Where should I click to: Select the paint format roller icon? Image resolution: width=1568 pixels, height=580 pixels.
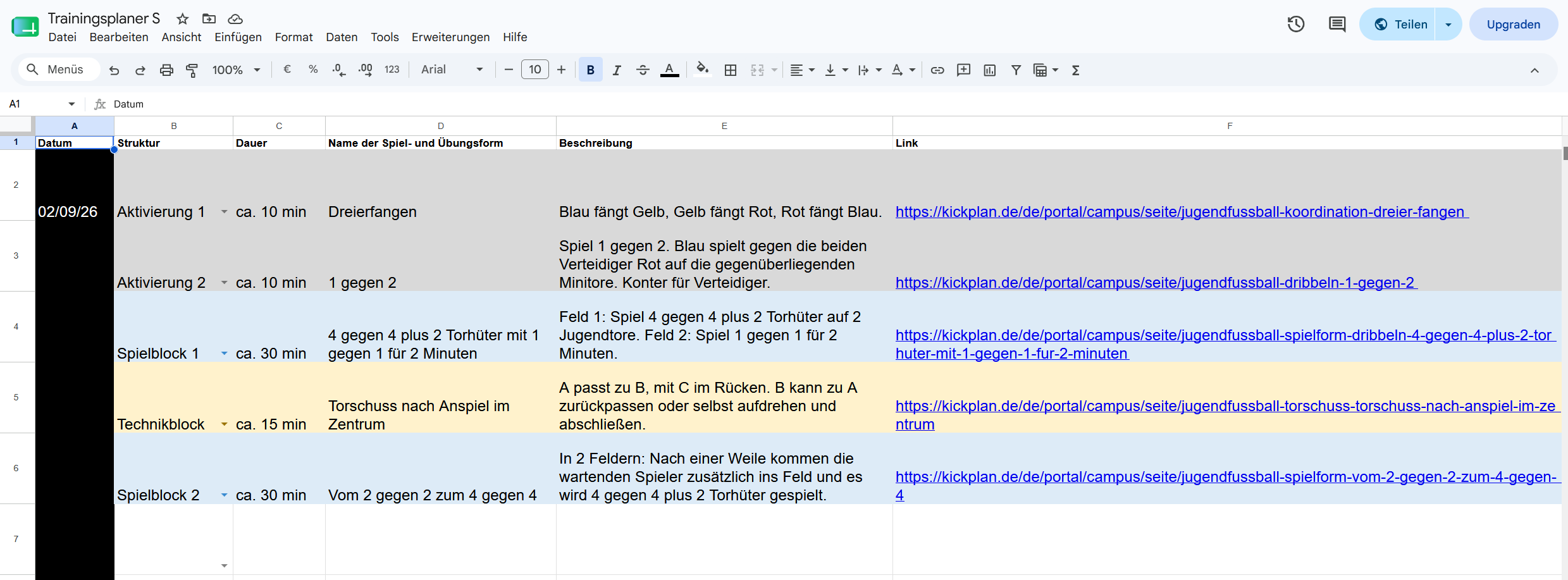pos(192,70)
